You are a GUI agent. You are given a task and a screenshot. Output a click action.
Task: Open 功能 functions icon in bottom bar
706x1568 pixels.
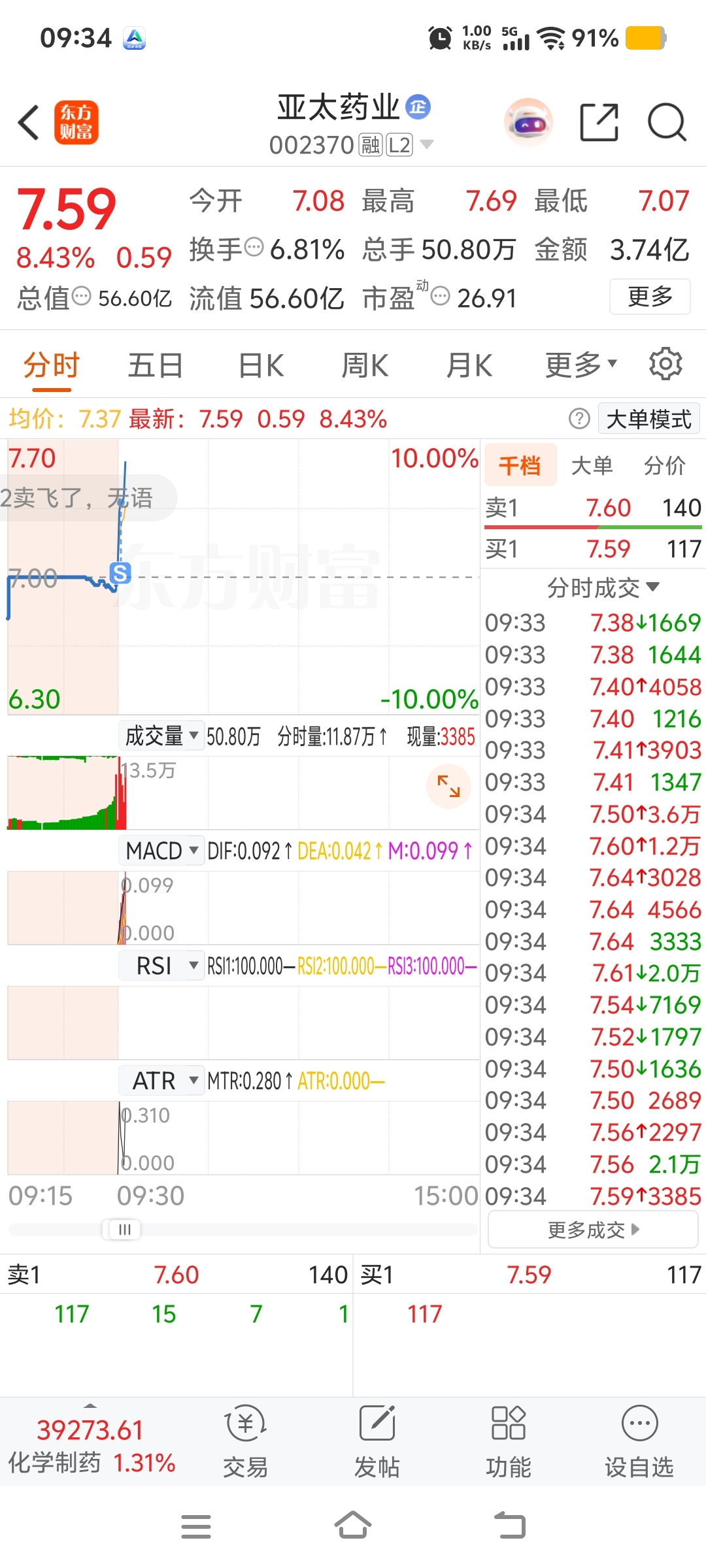point(508,1441)
